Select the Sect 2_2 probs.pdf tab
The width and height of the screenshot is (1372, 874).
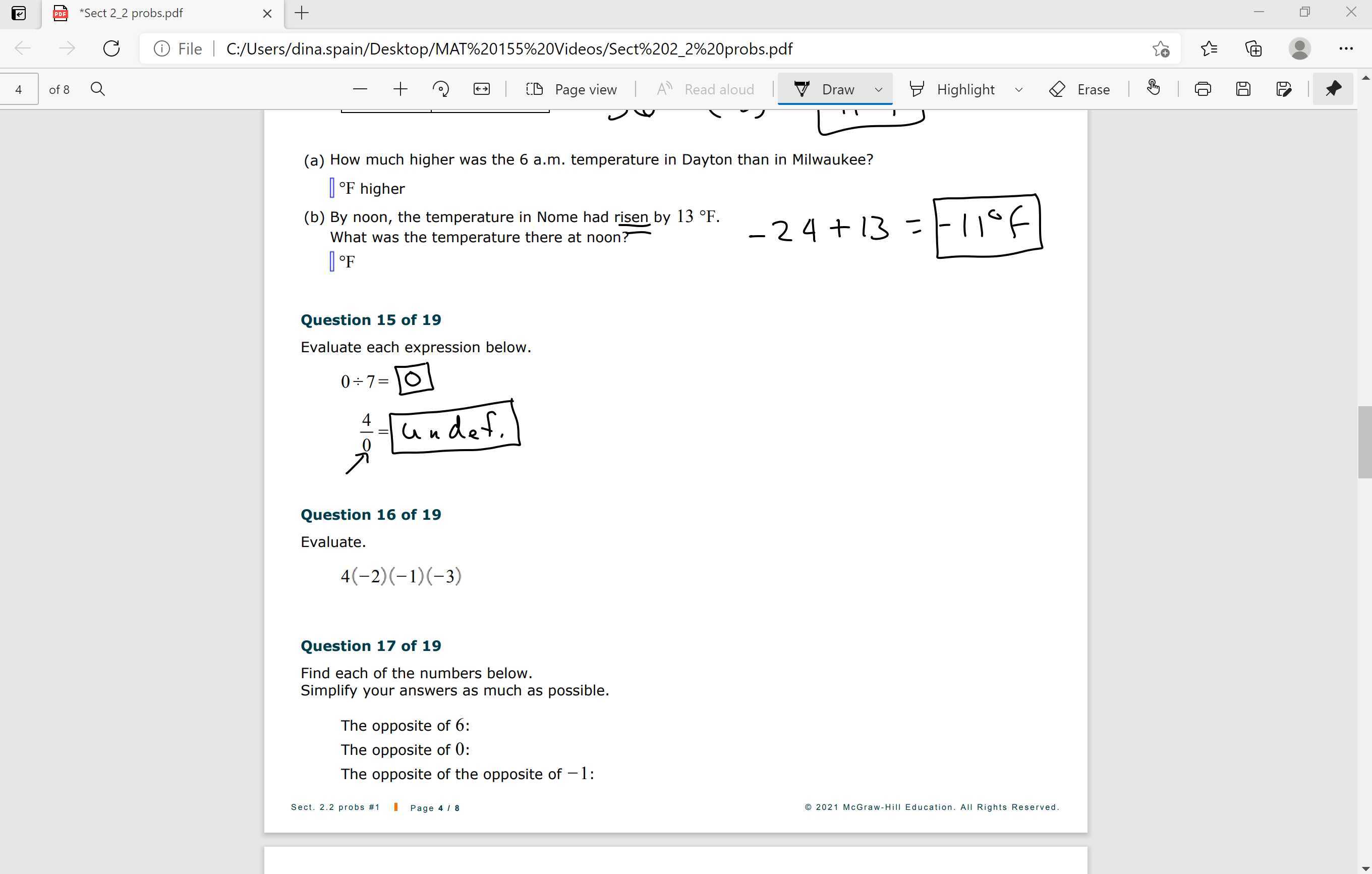point(131,13)
